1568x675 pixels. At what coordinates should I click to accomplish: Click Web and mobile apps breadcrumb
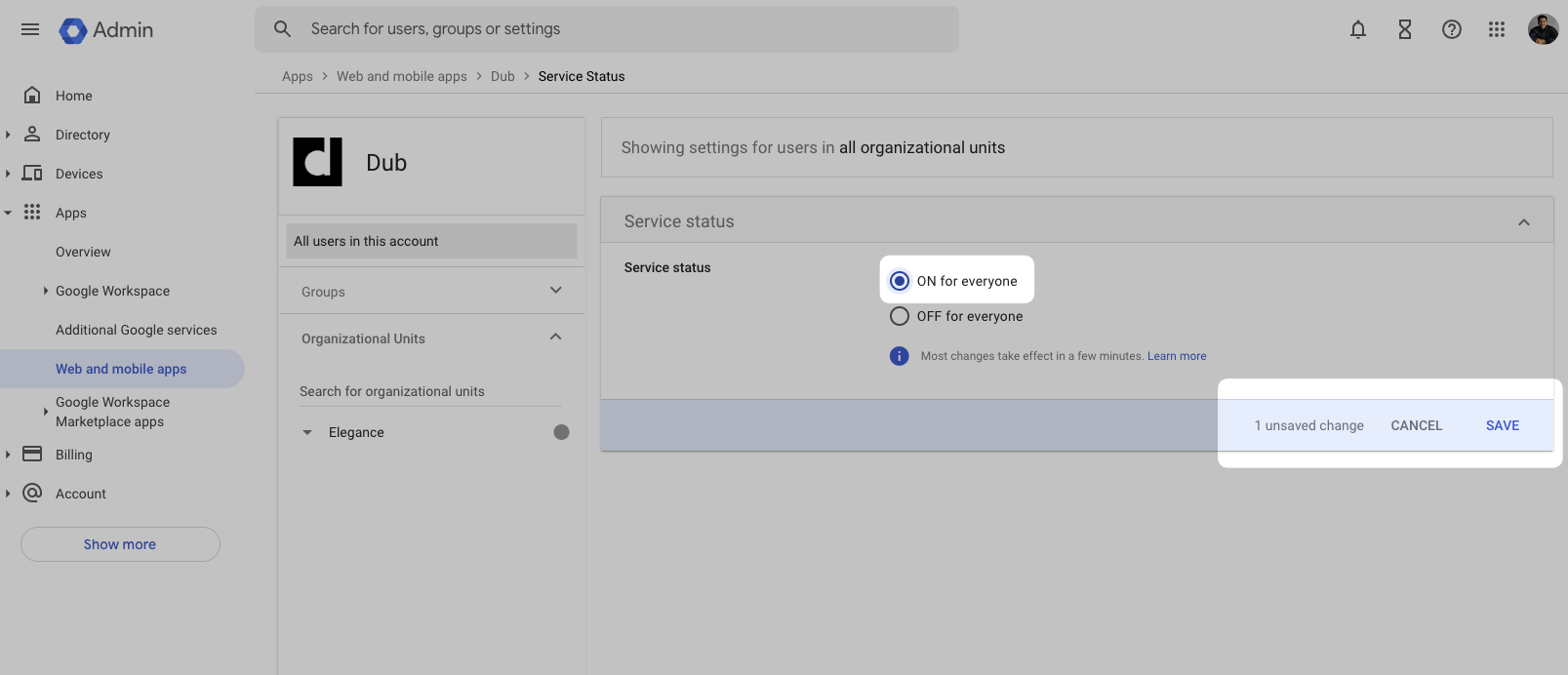[x=402, y=76]
